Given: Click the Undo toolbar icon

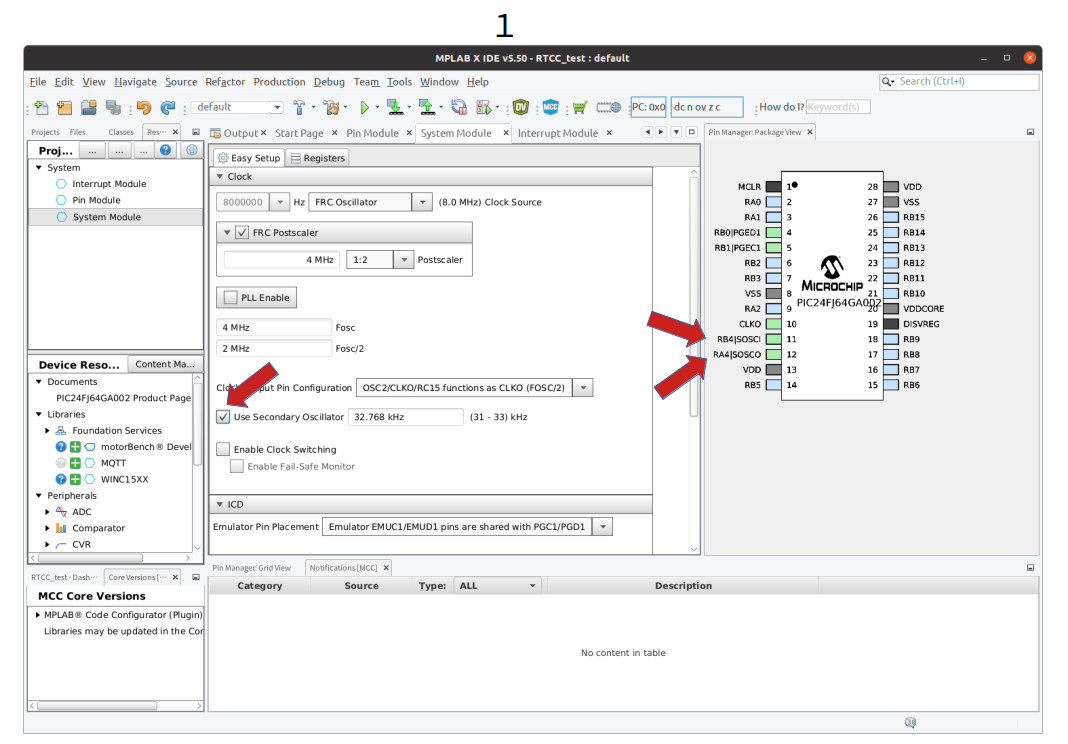Looking at the screenshot, I should (x=146, y=107).
